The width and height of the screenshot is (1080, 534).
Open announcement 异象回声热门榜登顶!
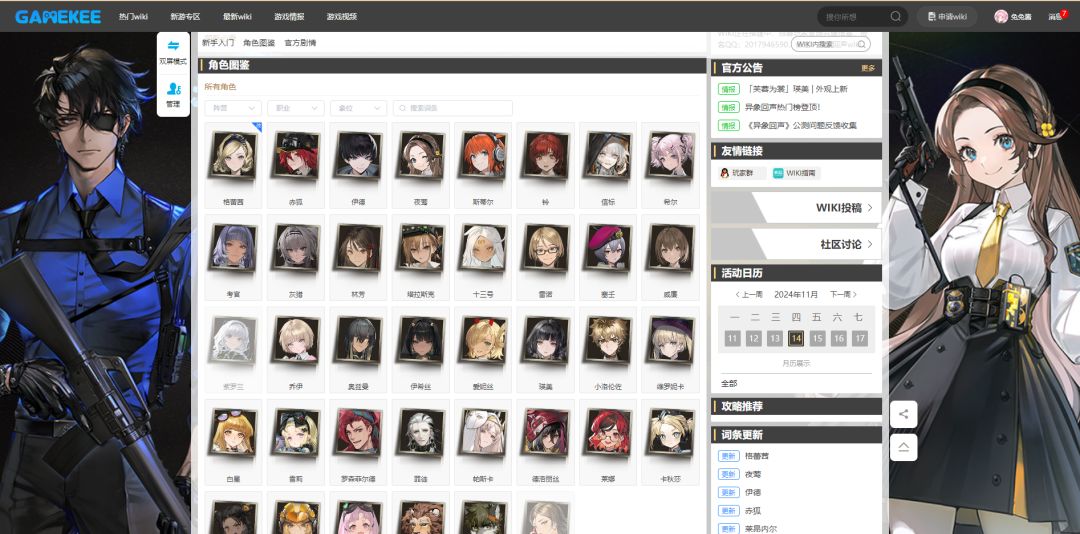782,107
